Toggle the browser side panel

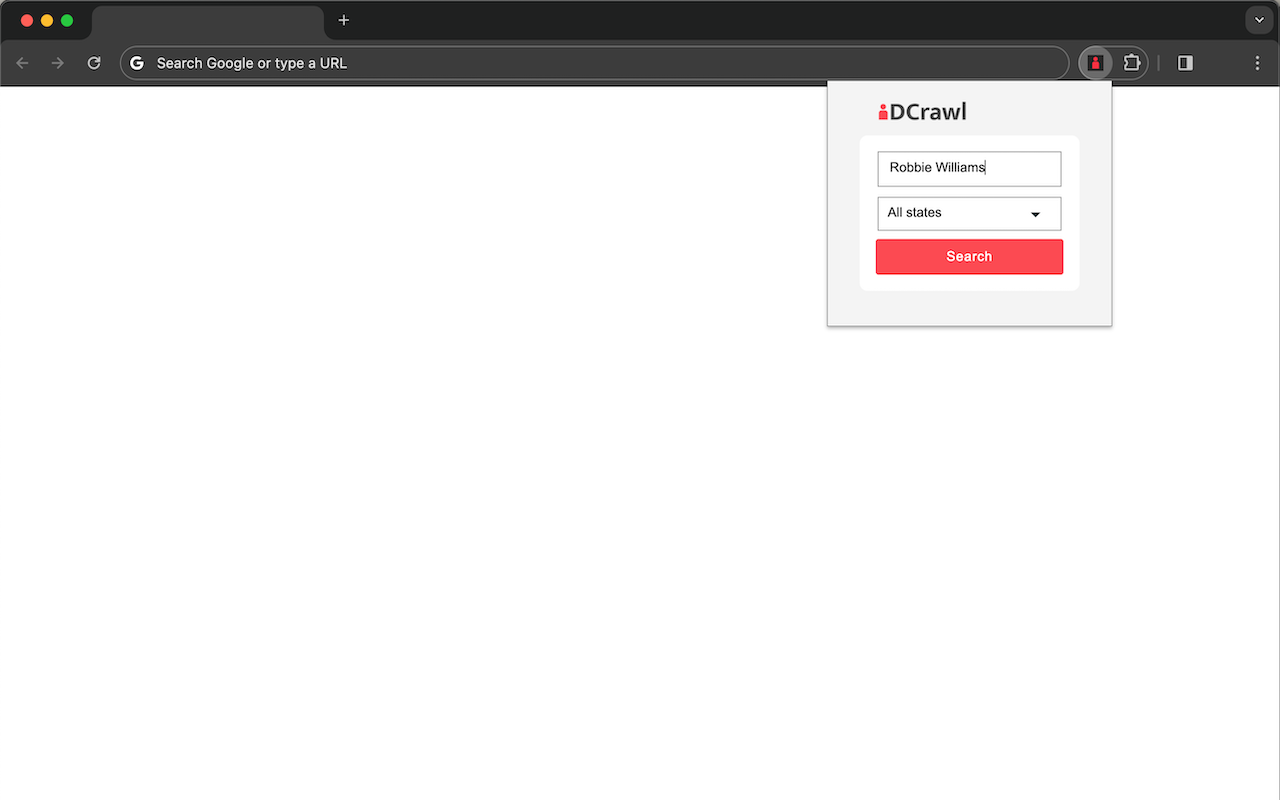pos(1185,63)
